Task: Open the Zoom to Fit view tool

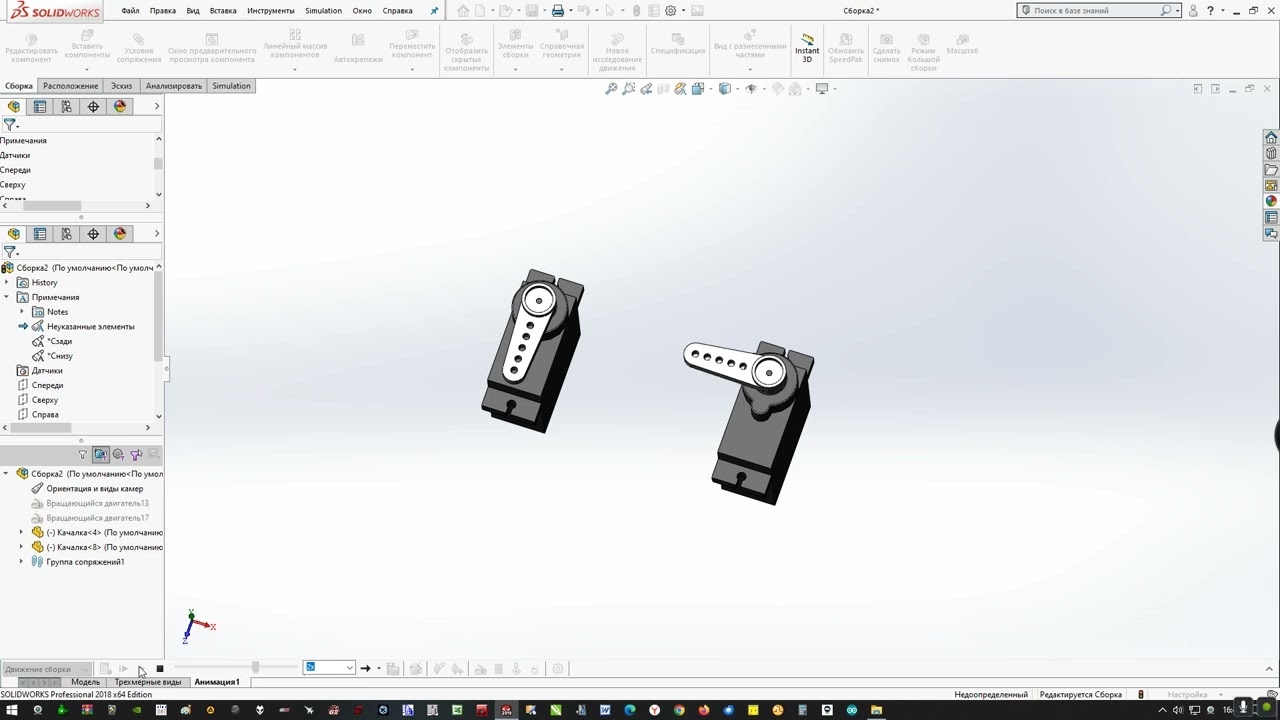Action: [x=611, y=89]
